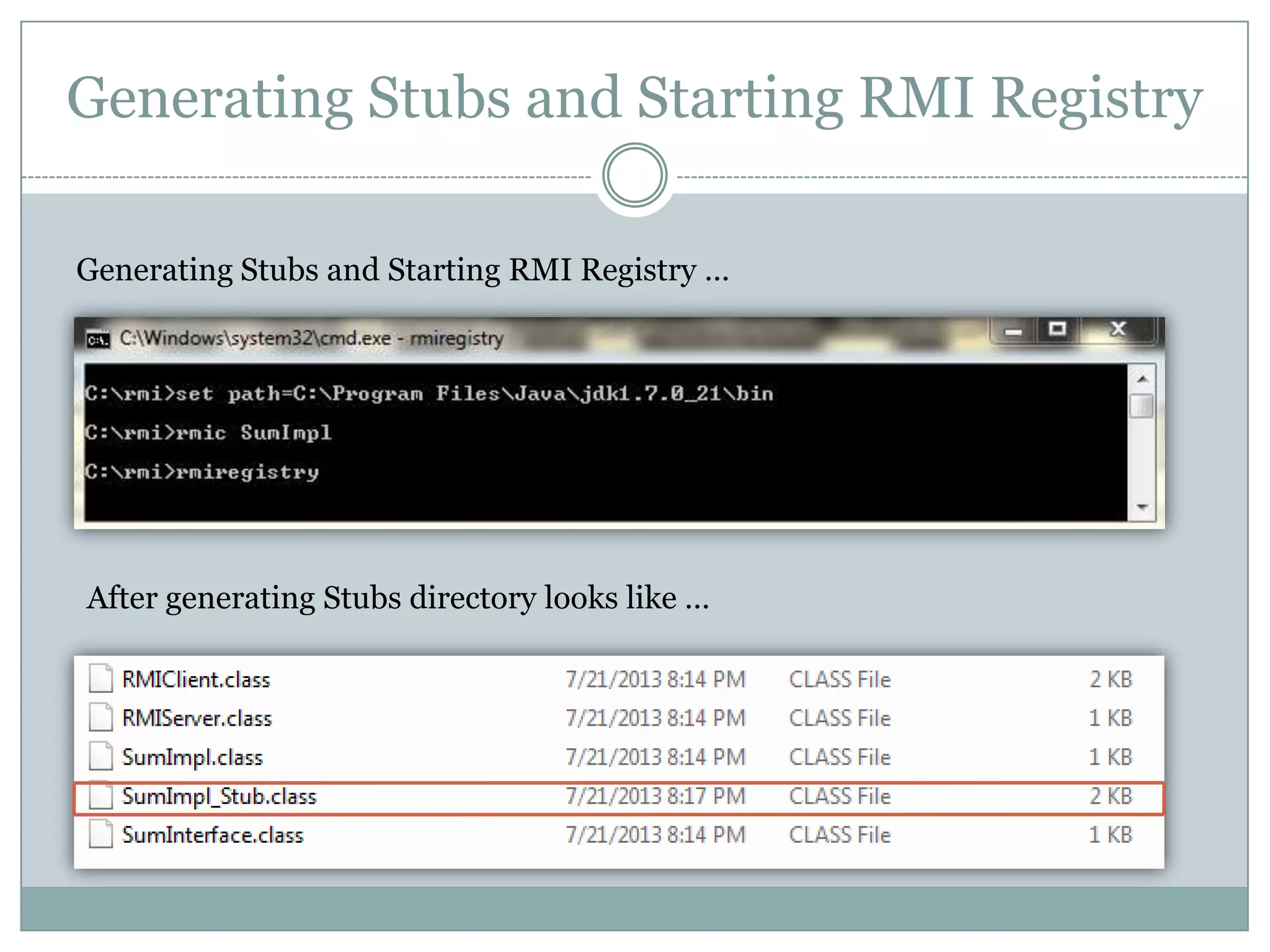Select the RMIClient.class file name

point(196,680)
